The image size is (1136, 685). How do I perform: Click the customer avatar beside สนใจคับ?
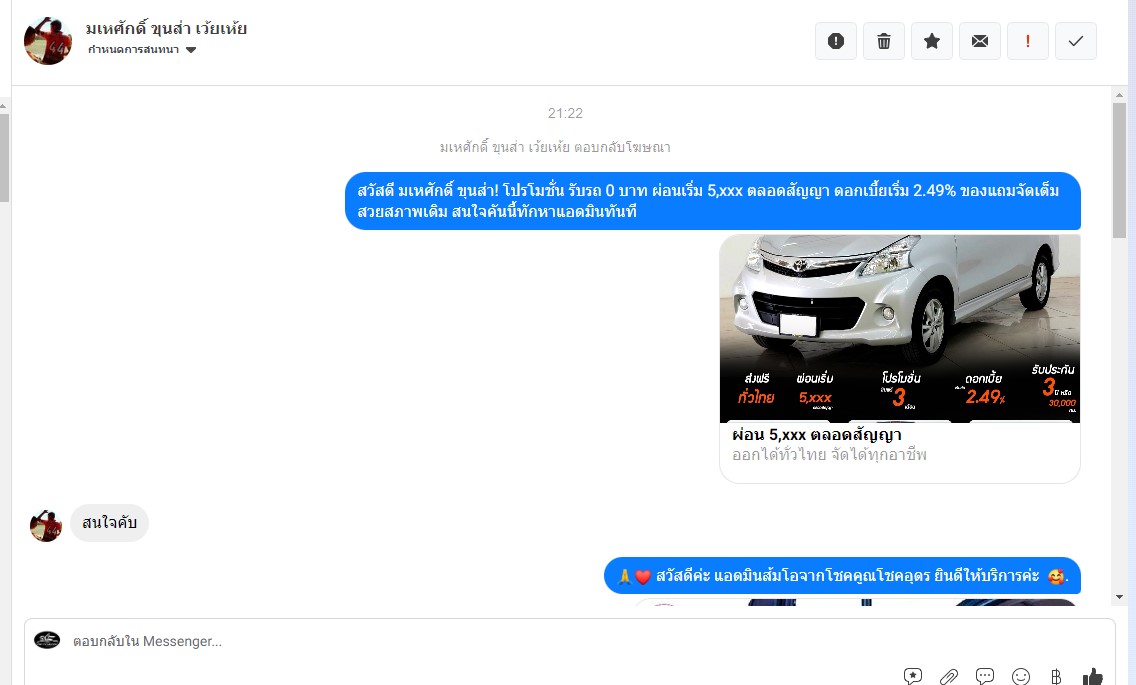point(46,525)
